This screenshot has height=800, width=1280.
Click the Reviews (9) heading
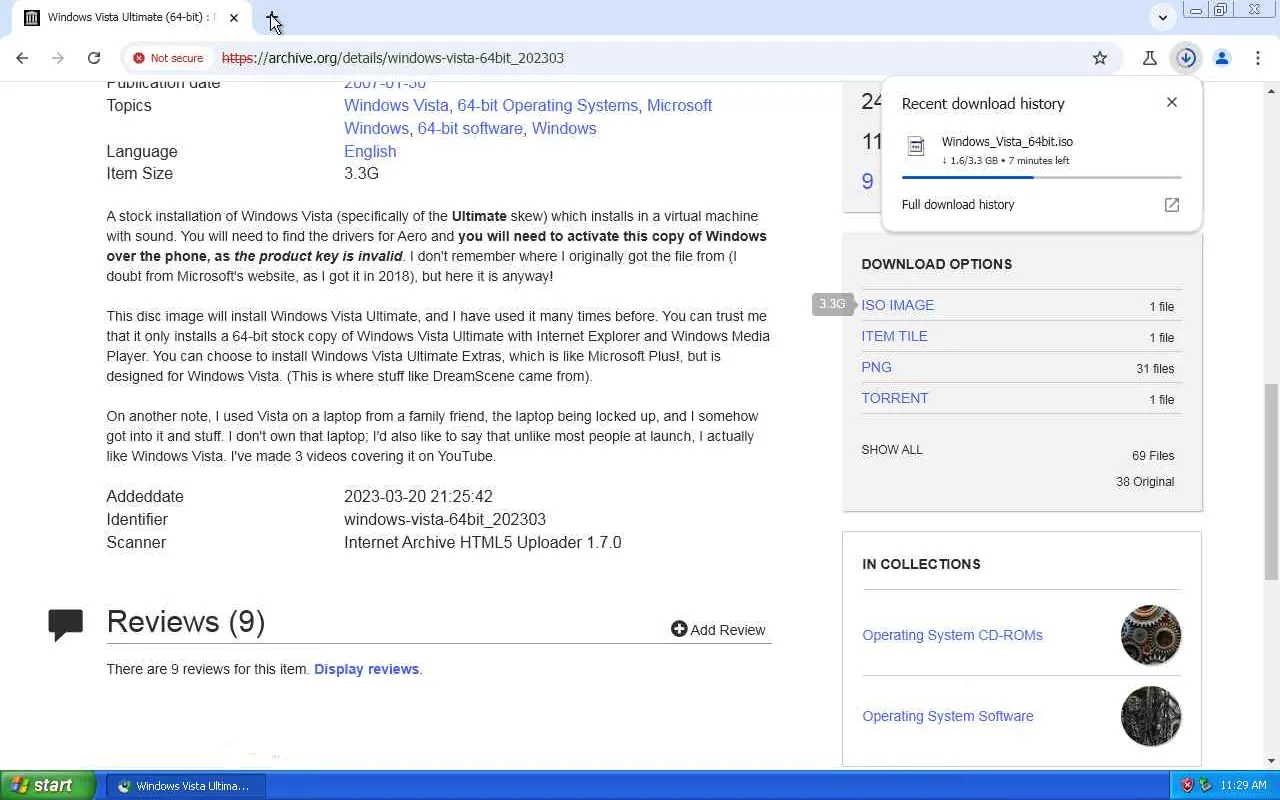pyautogui.click(x=186, y=622)
